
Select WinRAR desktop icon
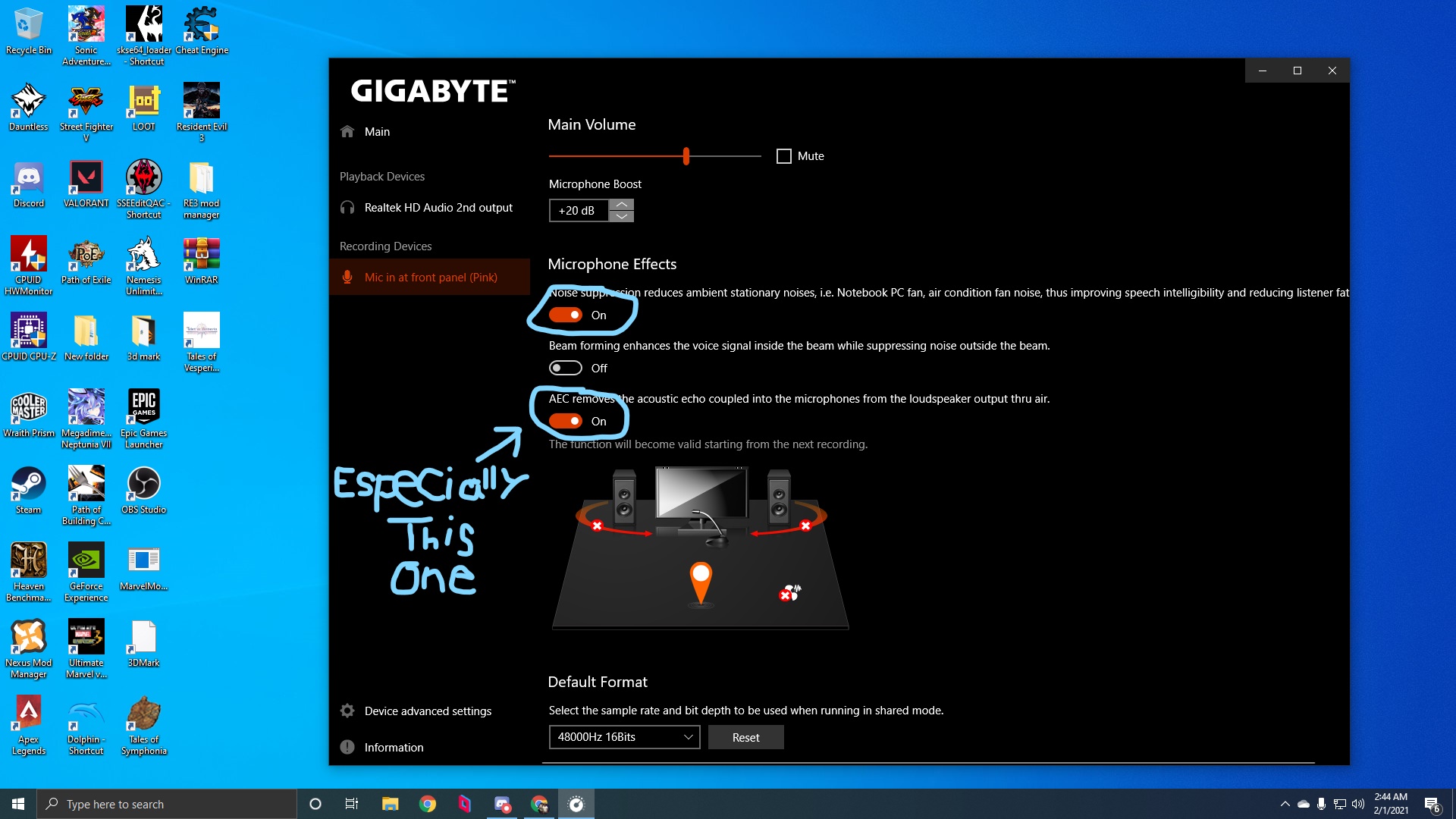(202, 261)
